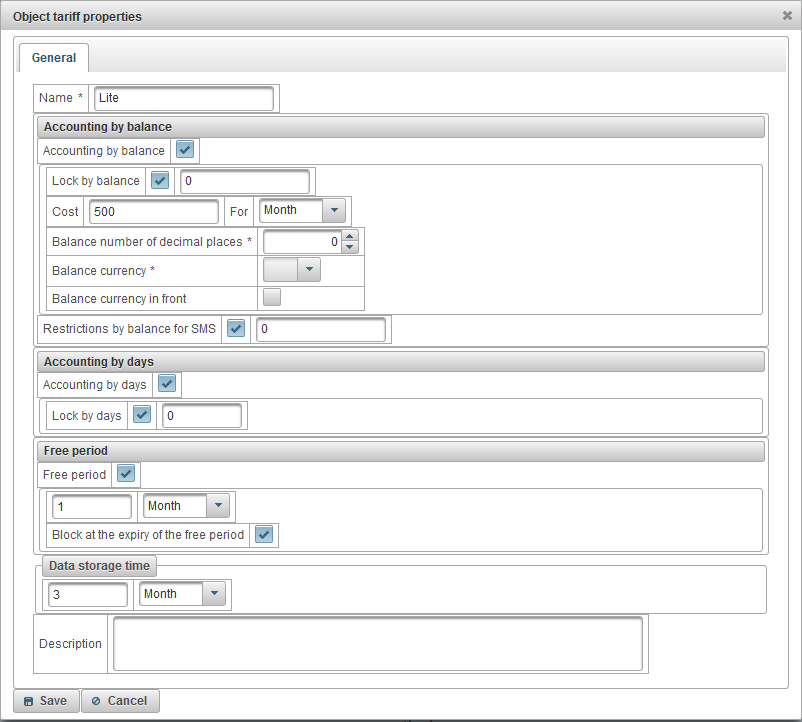Uncheck the Lock by days checkbox
The height and width of the screenshot is (722, 802).
tap(142, 415)
